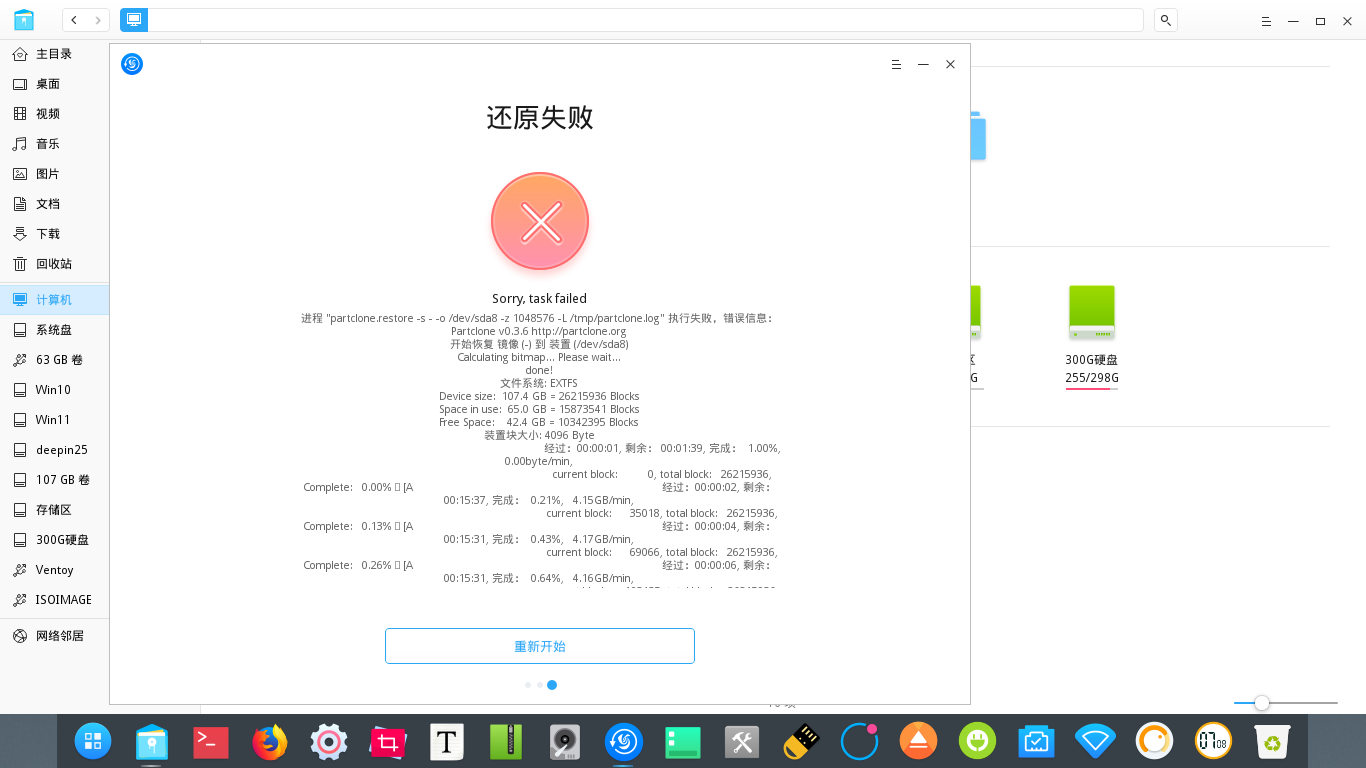Launch the screenshot tool in dock
1366x768 pixels.
(388, 741)
